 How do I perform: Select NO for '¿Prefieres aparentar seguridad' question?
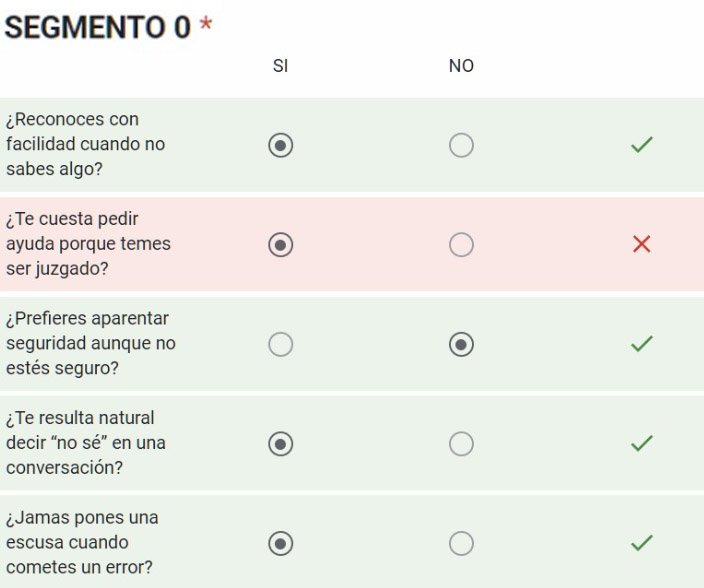(461, 345)
